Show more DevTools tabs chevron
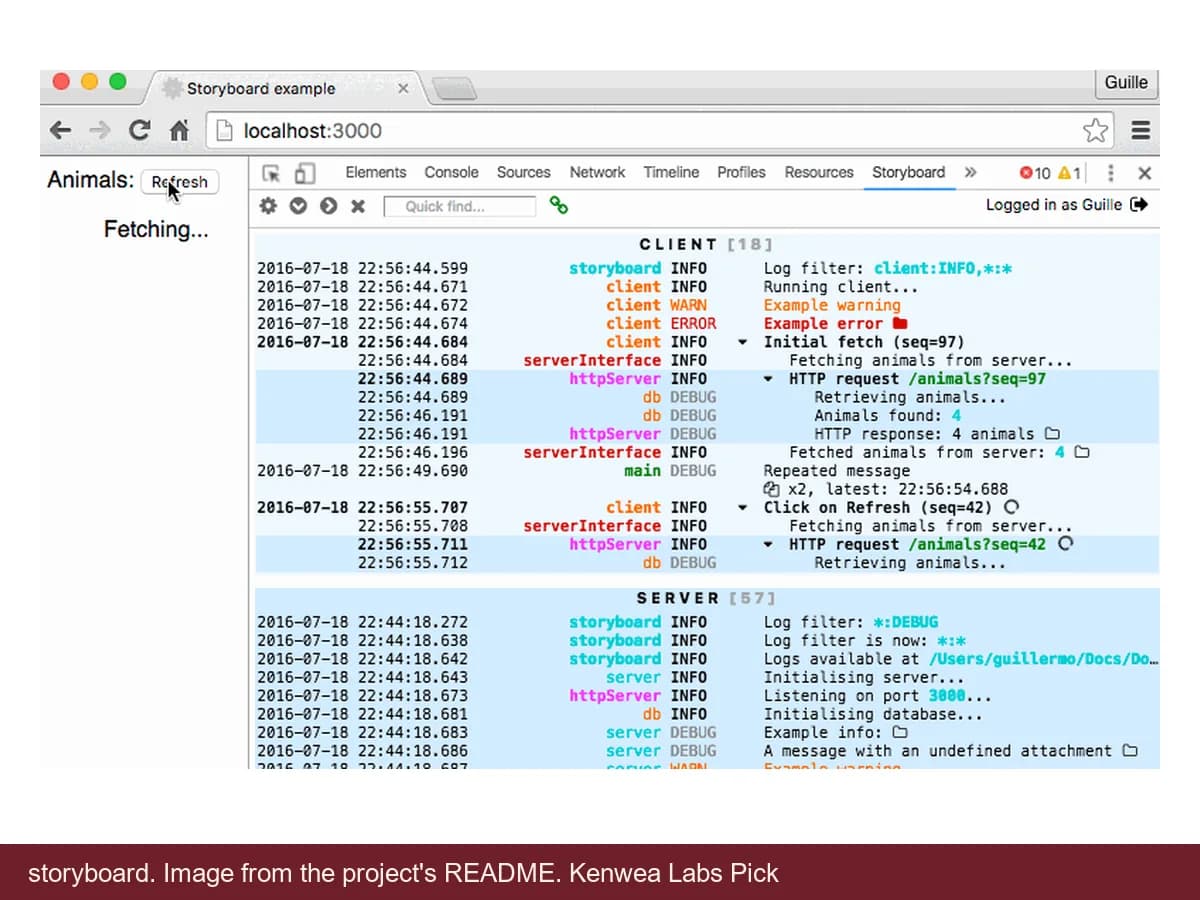 pos(970,172)
